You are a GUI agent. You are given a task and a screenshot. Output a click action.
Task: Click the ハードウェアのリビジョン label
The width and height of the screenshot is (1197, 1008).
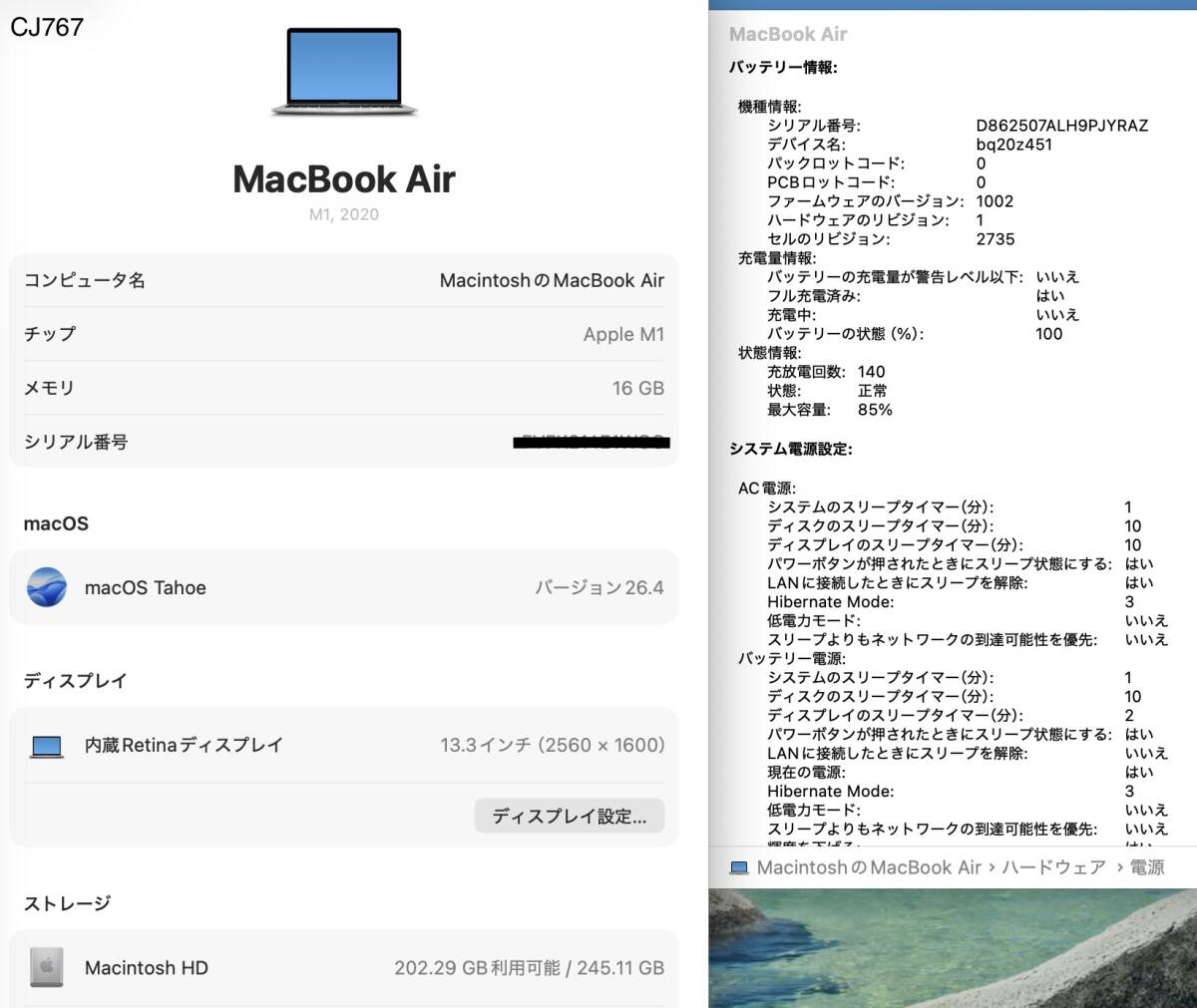[x=859, y=220]
